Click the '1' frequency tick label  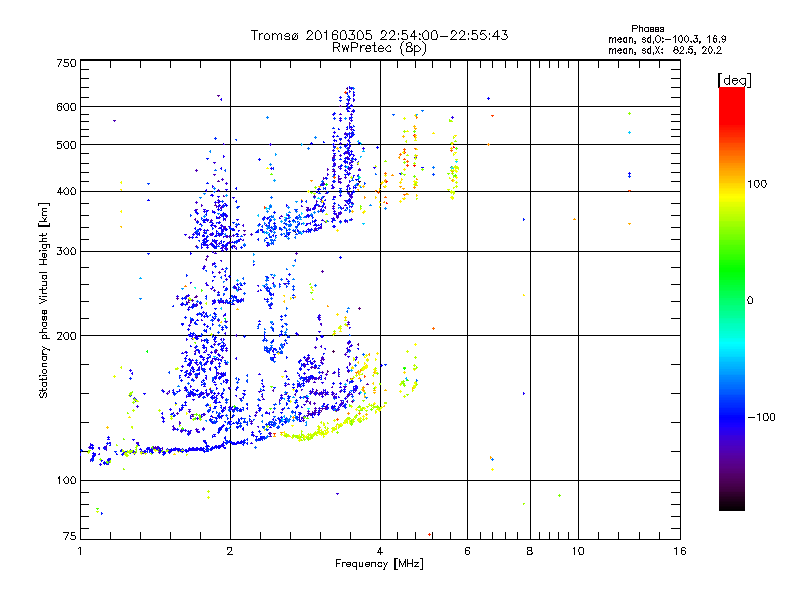point(80,551)
